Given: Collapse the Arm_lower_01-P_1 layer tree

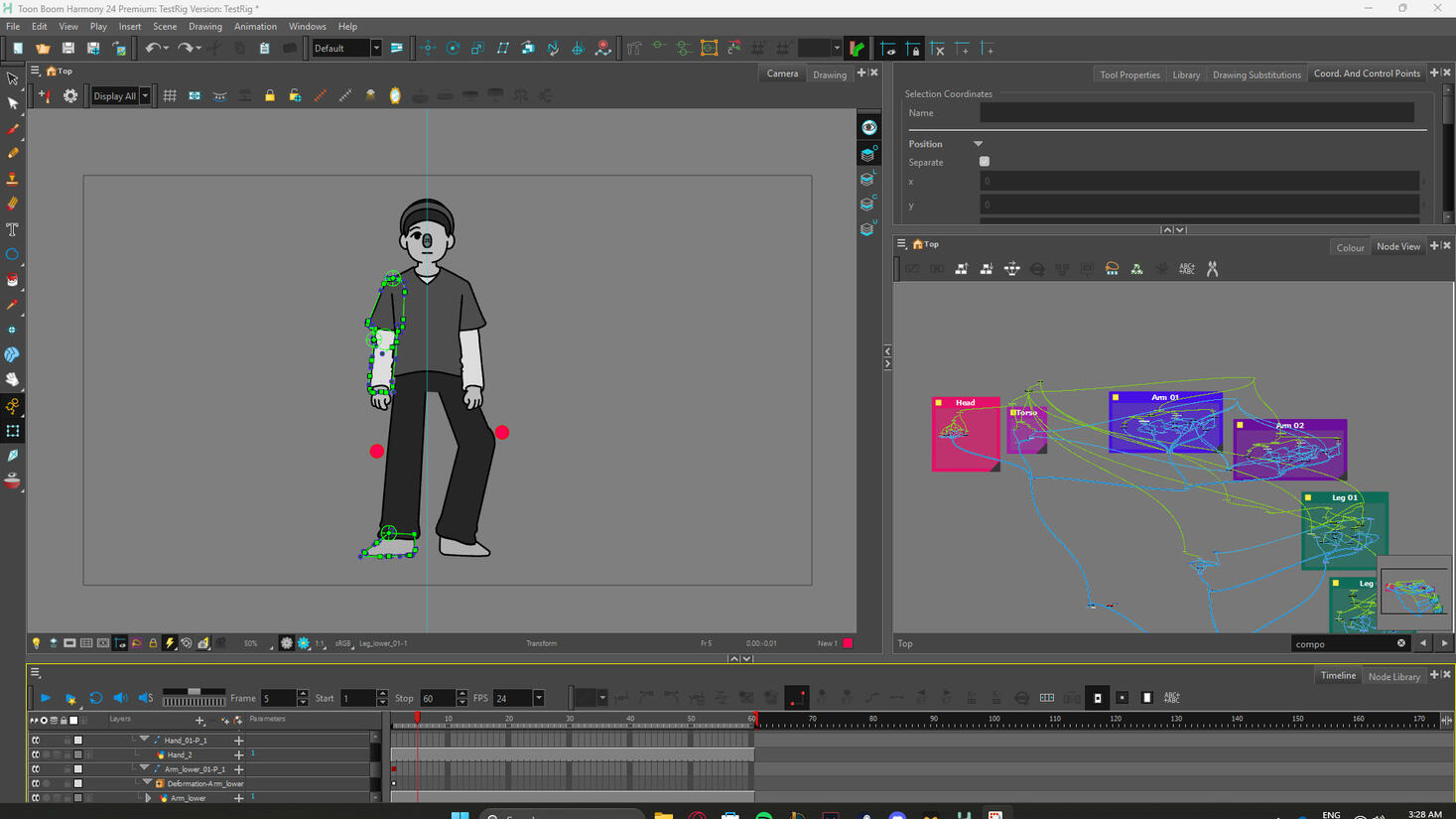Looking at the screenshot, I should tap(144, 768).
